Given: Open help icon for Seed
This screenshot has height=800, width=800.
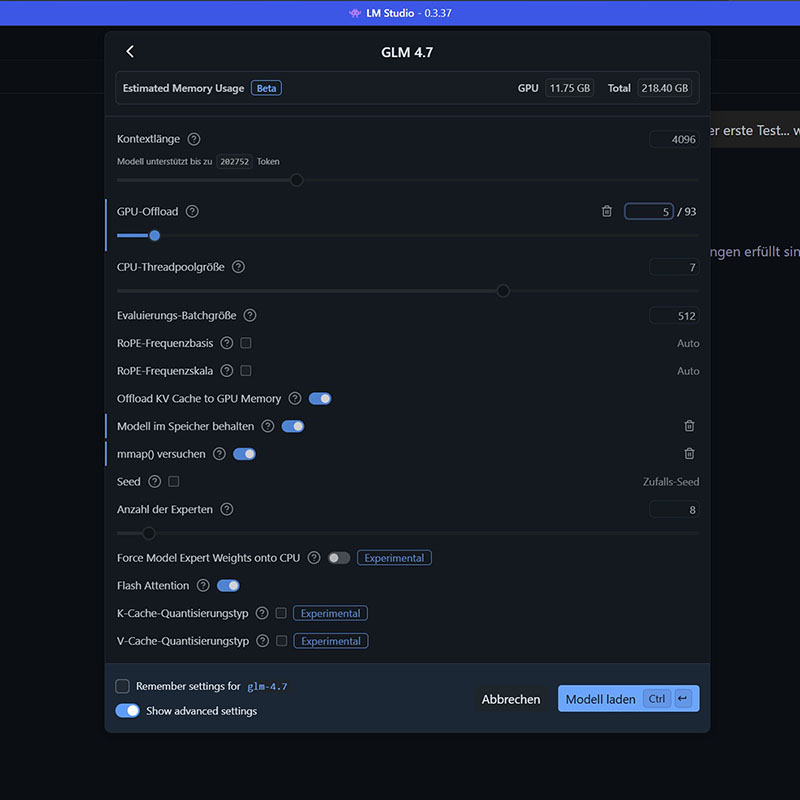Looking at the screenshot, I should pos(154,481).
